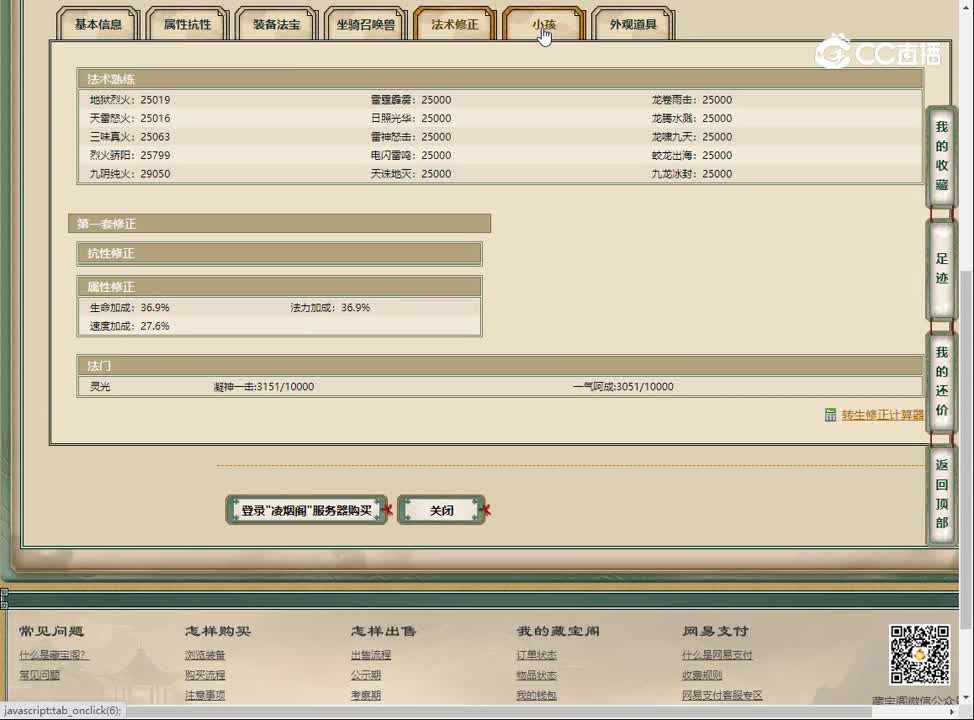
Task: Open the 装备法宝 tab
Action: 276,24
